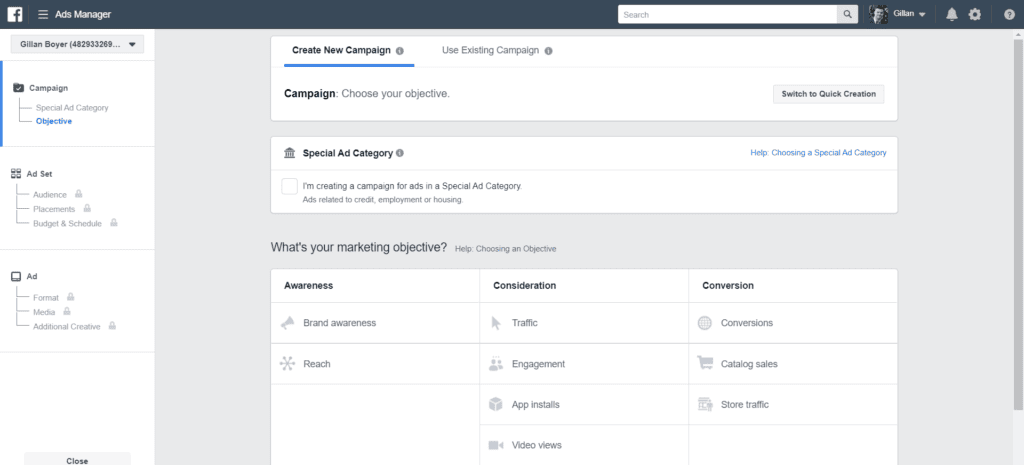Choose the Catalog sales objective label
The width and height of the screenshot is (1024, 465).
coord(749,364)
